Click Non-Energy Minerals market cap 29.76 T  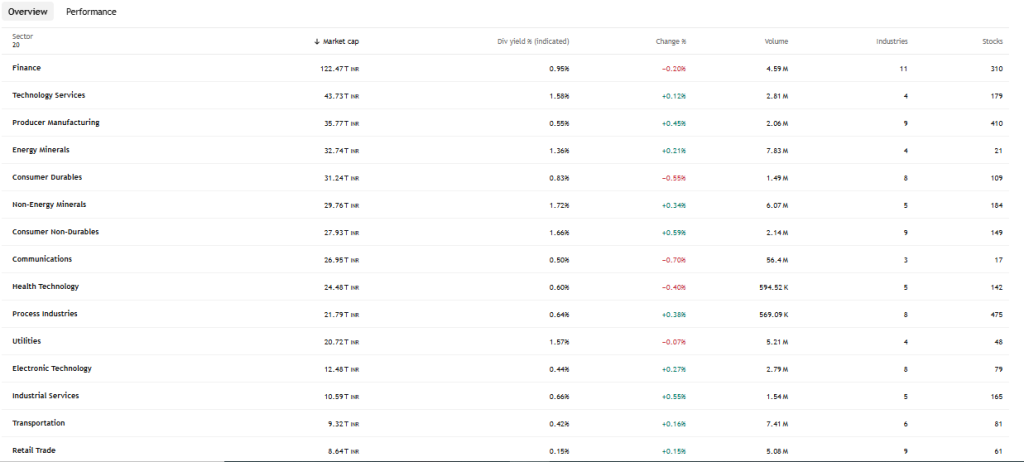tap(341, 205)
